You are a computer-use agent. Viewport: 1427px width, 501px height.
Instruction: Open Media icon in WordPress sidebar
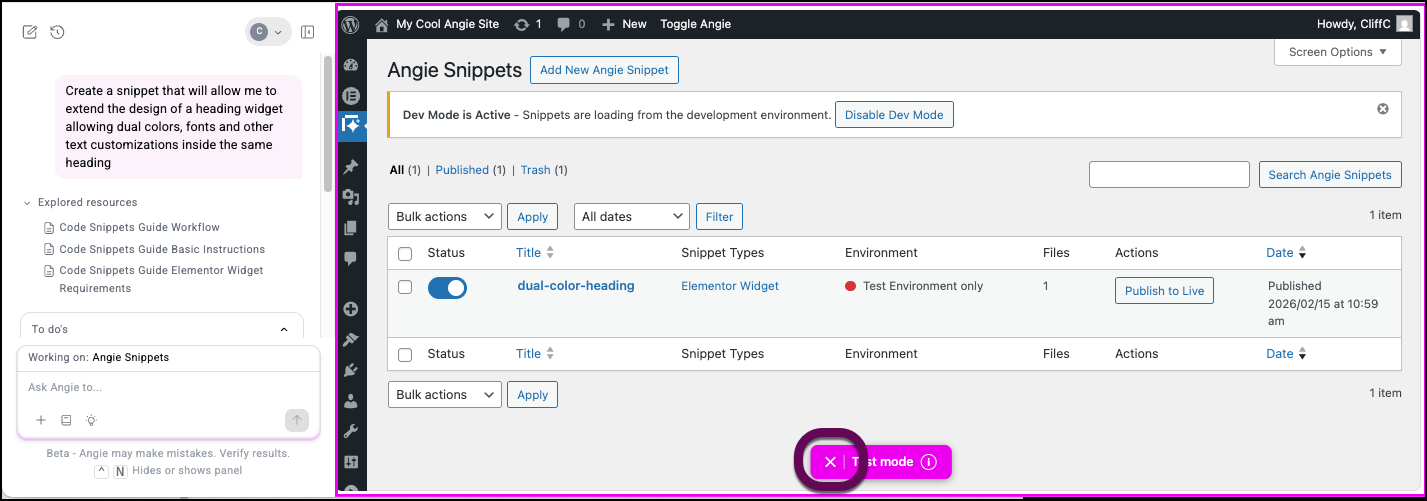pos(351,197)
